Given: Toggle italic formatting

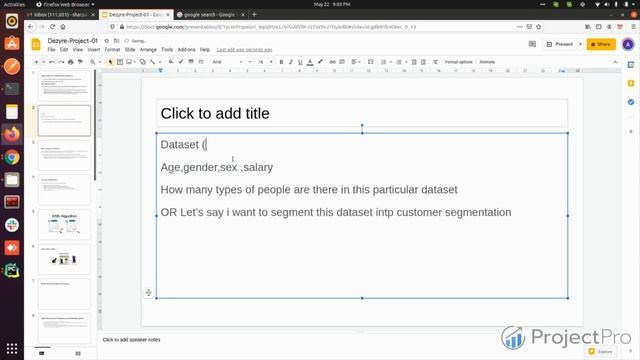Looking at the screenshot, I should [291, 62].
